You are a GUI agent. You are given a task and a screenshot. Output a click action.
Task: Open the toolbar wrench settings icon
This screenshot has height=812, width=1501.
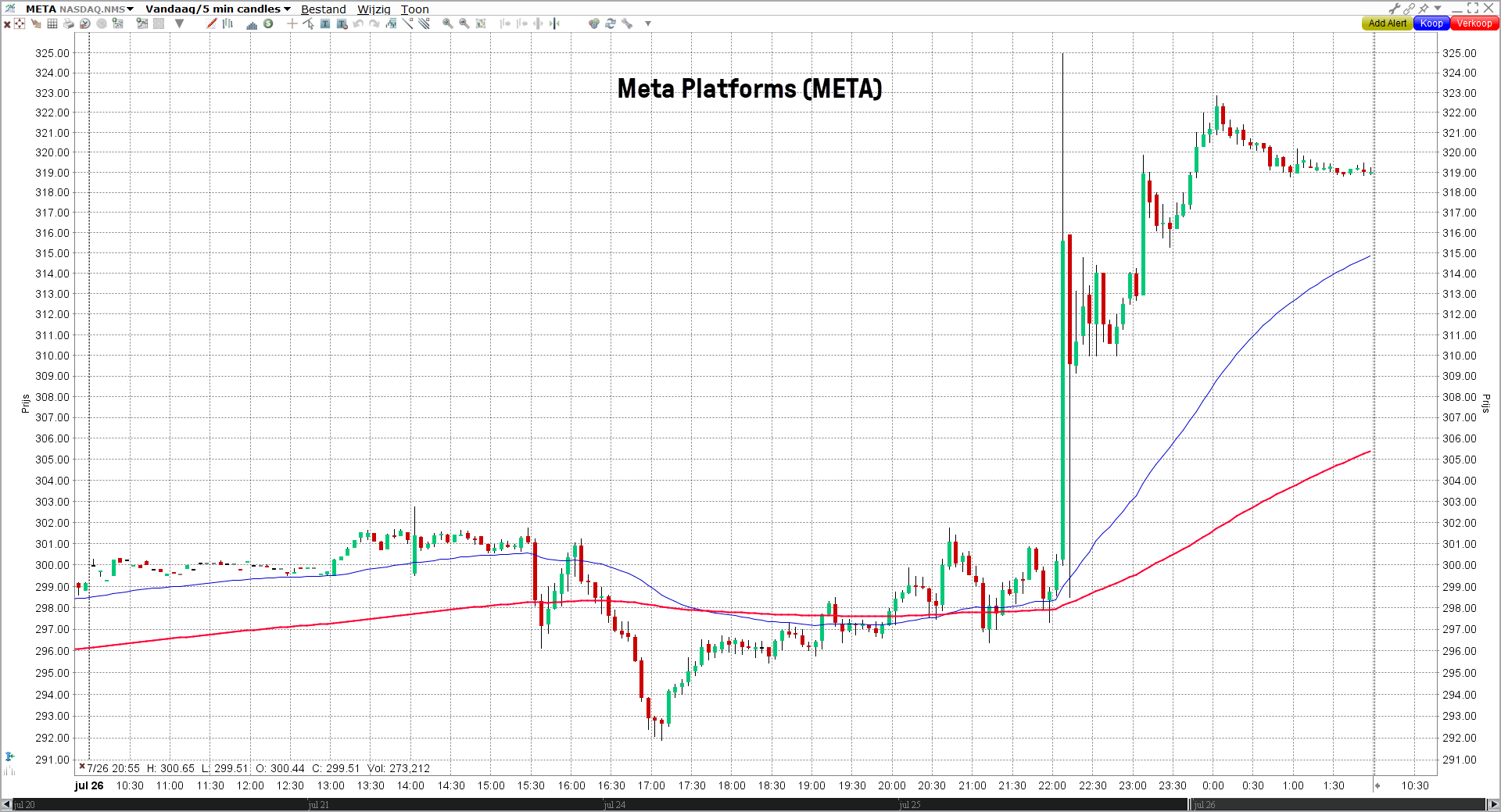tap(627, 23)
